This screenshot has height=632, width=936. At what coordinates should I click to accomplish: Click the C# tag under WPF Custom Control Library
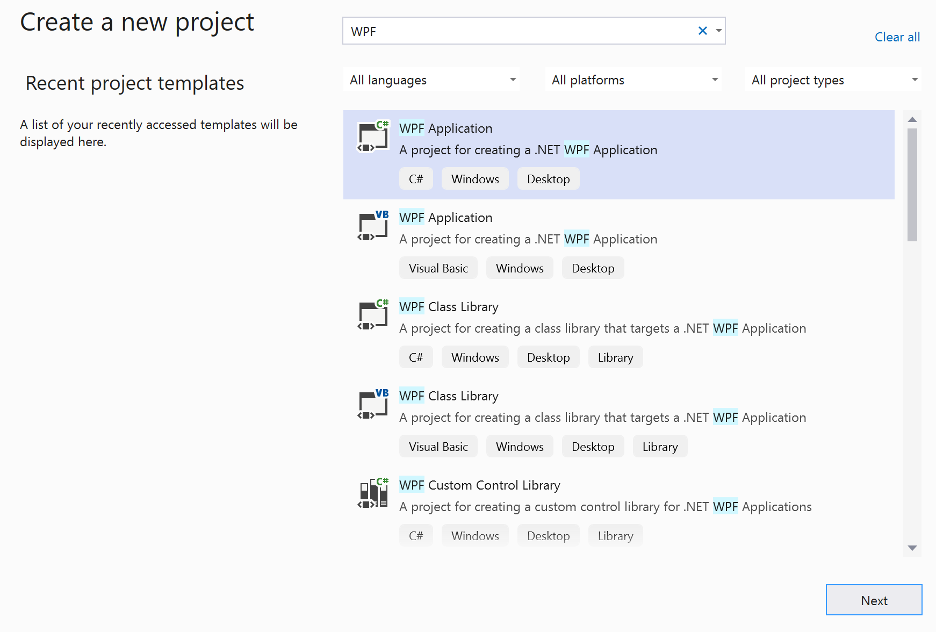pos(416,536)
